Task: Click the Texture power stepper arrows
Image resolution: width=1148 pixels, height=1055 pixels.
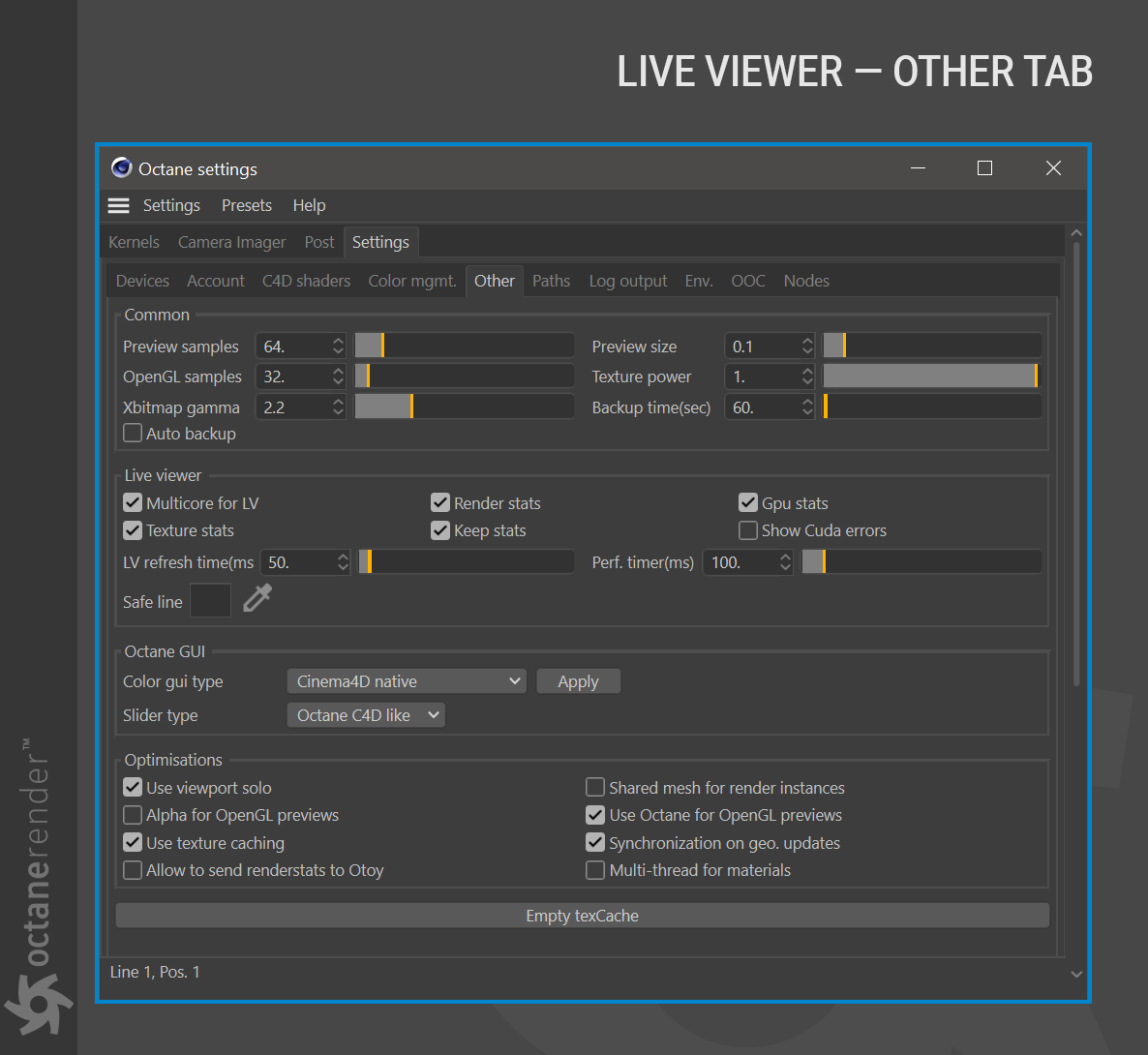Action: click(807, 377)
